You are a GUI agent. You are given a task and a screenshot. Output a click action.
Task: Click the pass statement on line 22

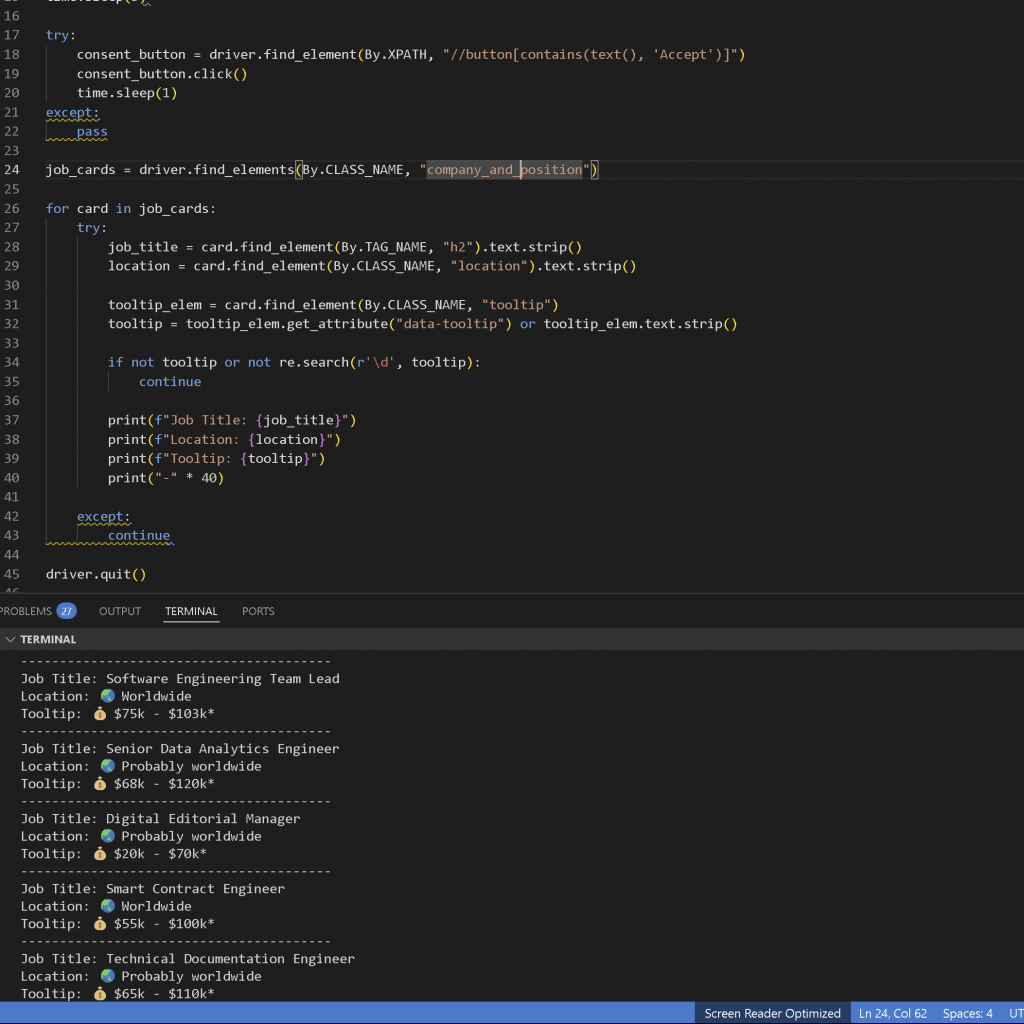[x=92, y=131]
